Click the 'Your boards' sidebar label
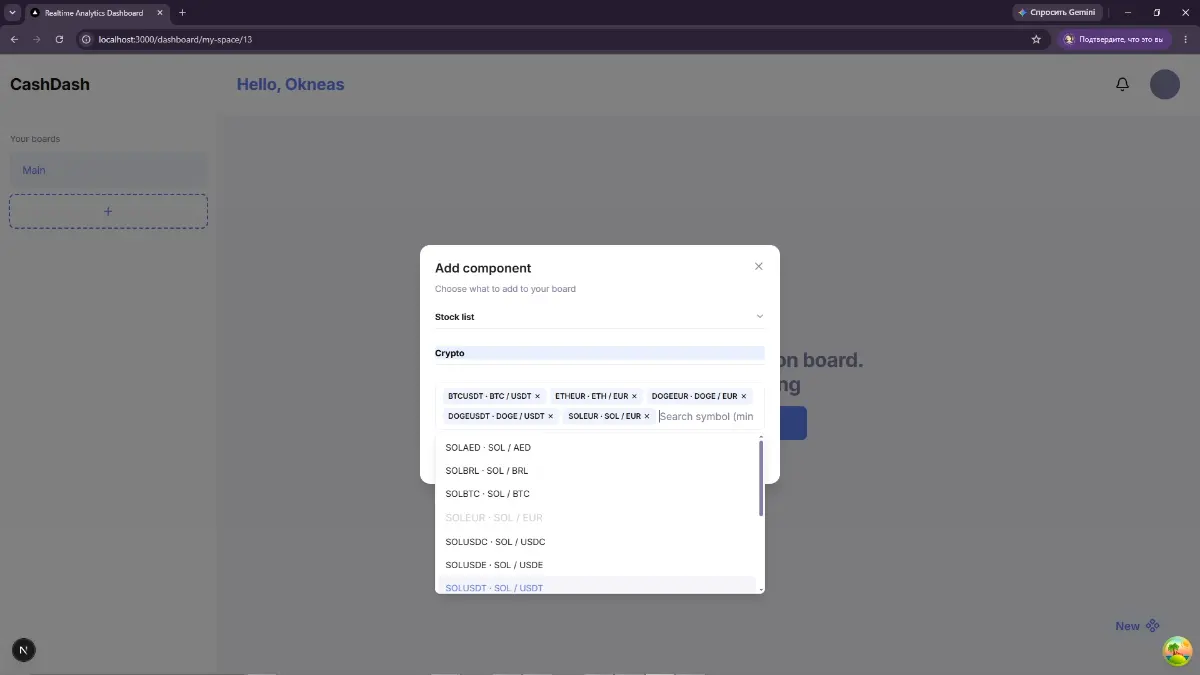This screenshot has height=675, width=1200. tap(35, 139)
